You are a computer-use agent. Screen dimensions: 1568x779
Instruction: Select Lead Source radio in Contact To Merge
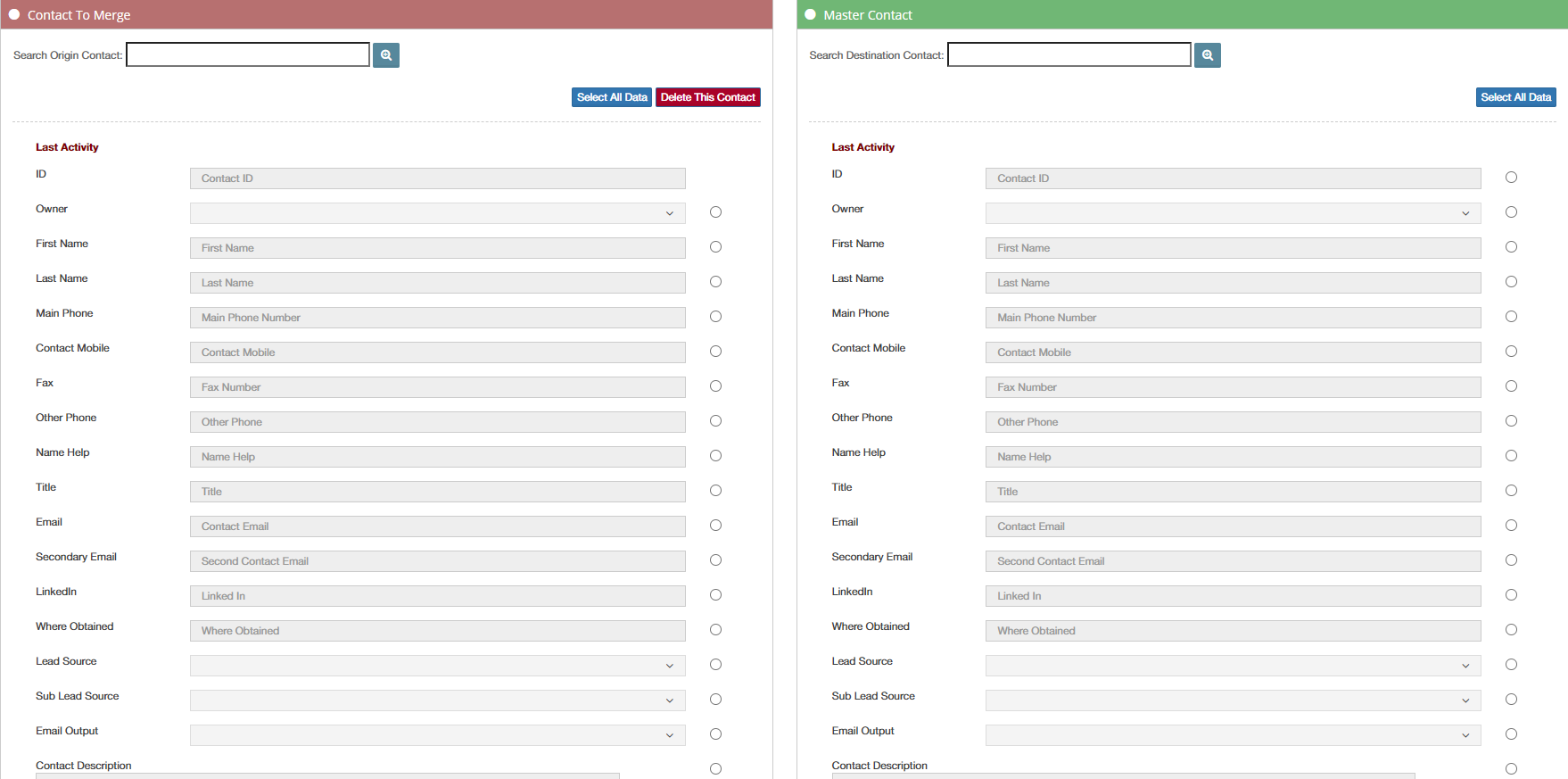[x=715, y=665]
